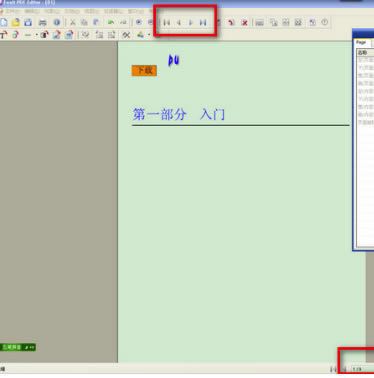Click the page number field in the status bar
374x378 pixels.
(363, 369)
